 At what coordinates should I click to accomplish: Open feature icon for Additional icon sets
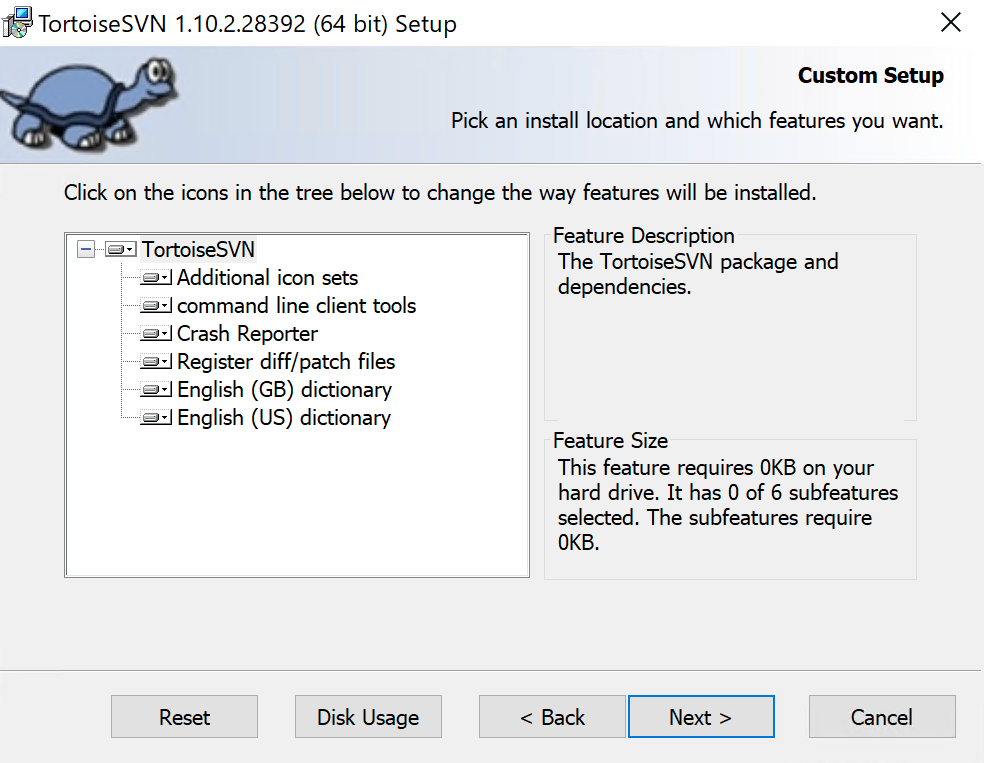click(x=156, y=278)
